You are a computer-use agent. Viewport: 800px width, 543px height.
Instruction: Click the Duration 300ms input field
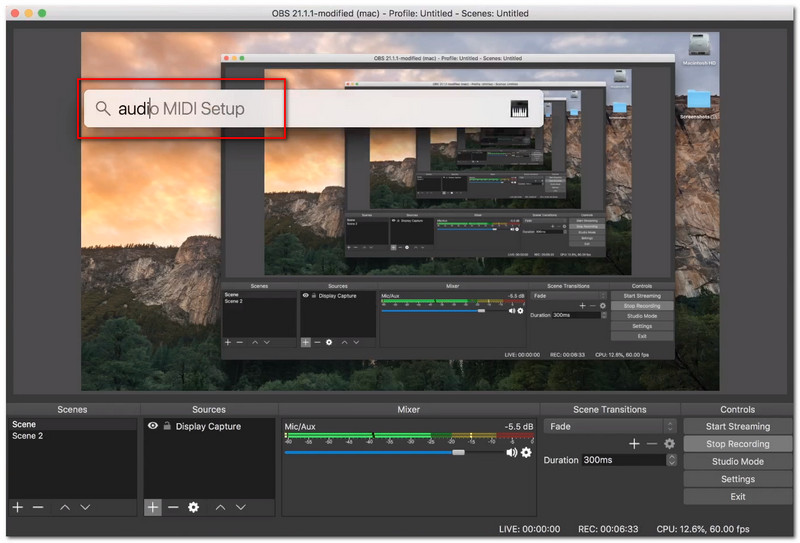click(x=623, y=460)
